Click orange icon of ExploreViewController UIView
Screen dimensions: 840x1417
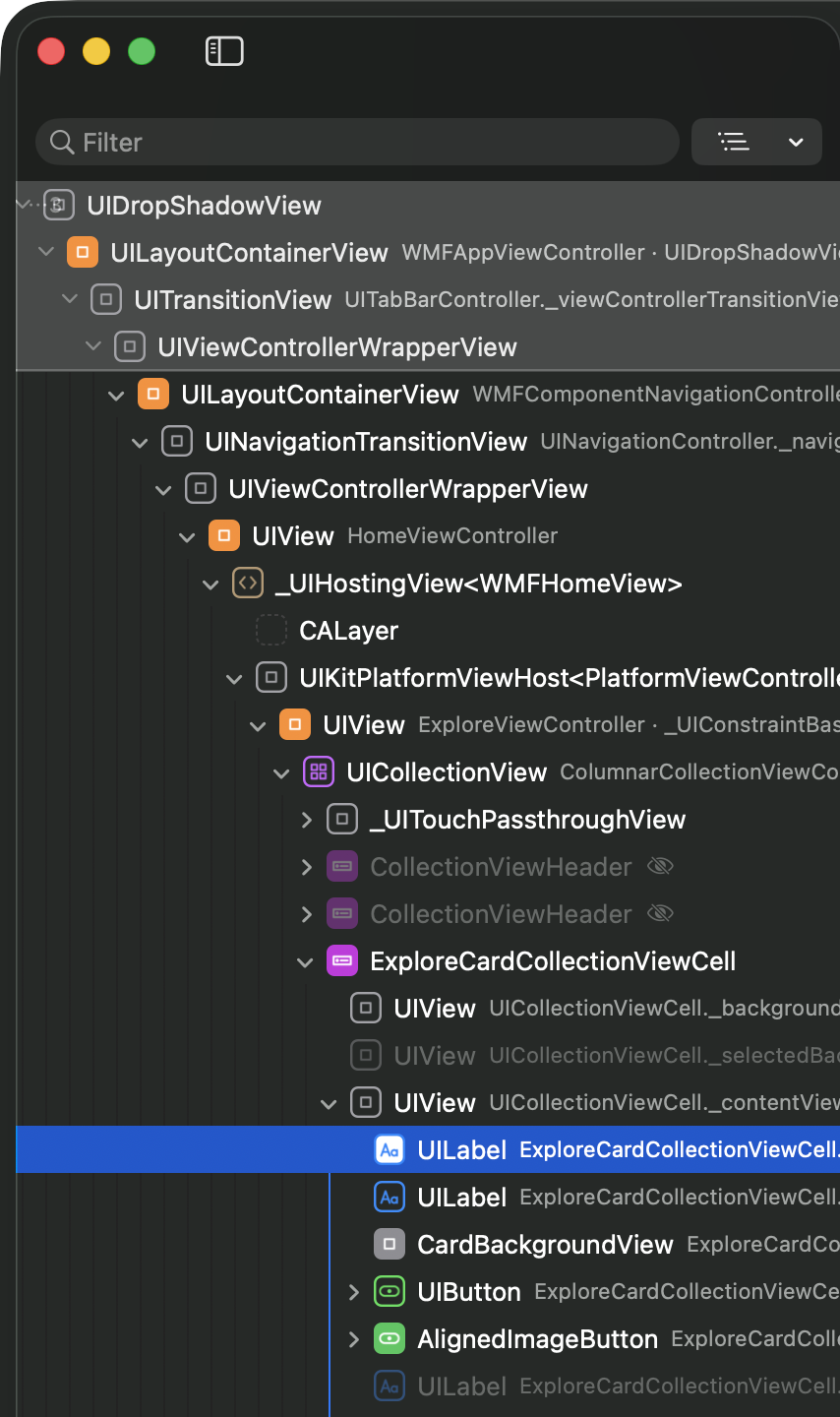coord(295,724)
